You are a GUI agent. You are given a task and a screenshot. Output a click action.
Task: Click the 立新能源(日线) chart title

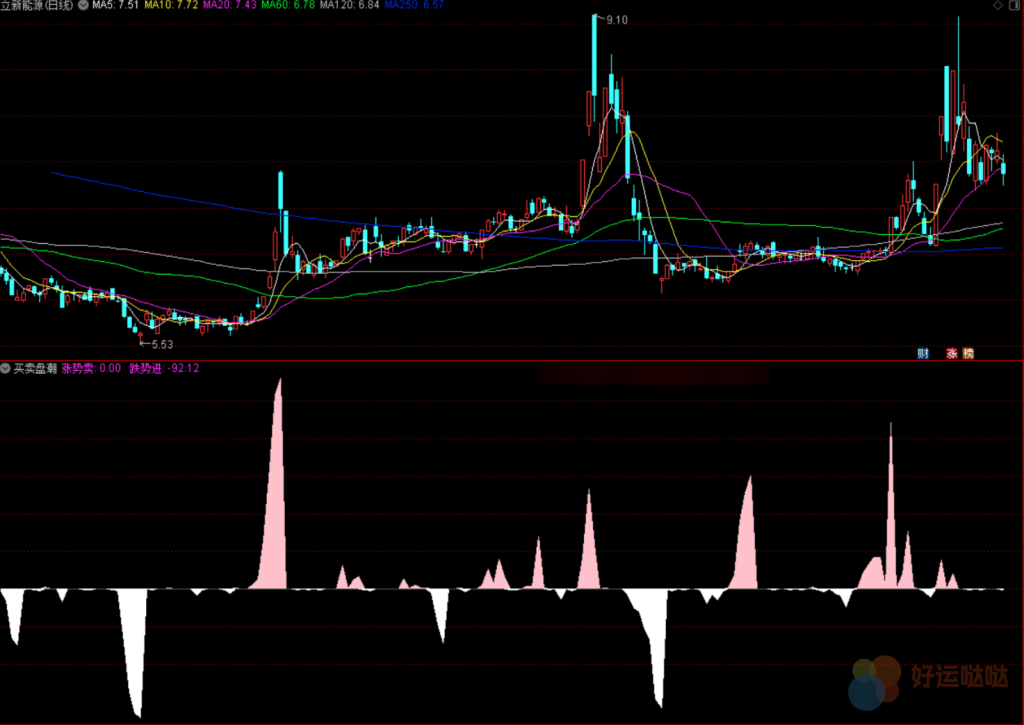(x=37, y=5)
